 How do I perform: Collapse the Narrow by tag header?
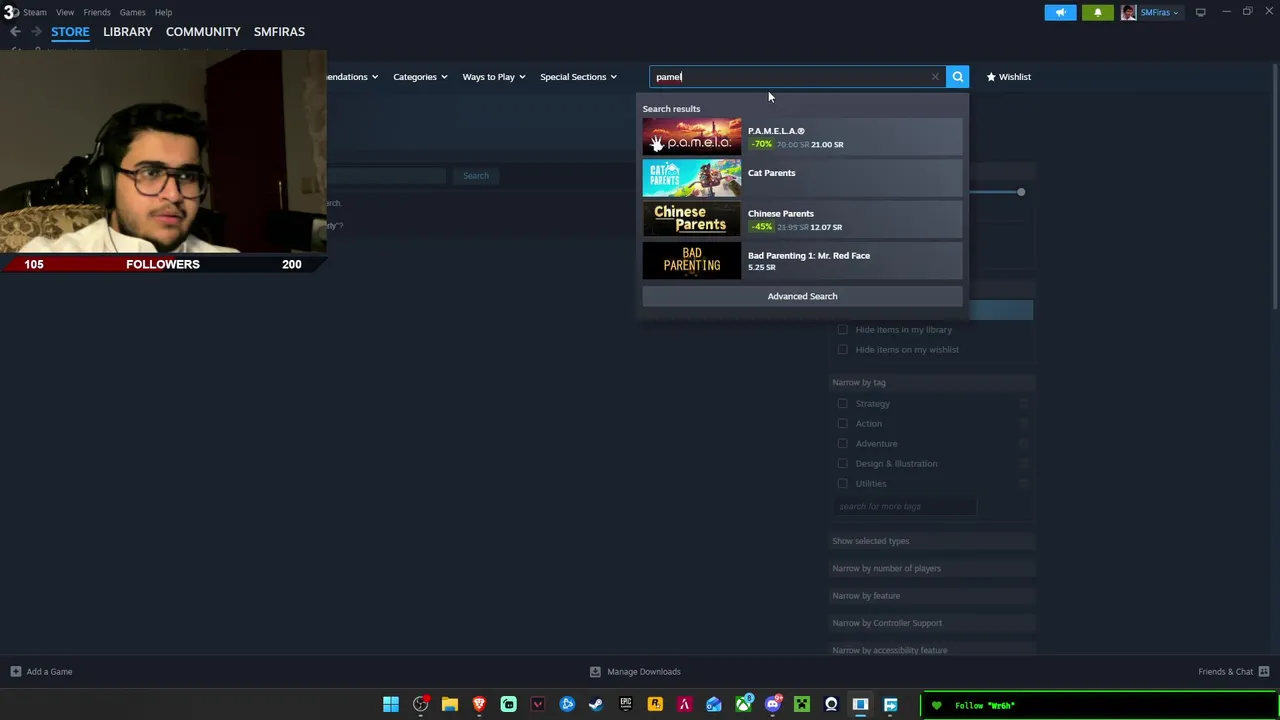(932, 382)
